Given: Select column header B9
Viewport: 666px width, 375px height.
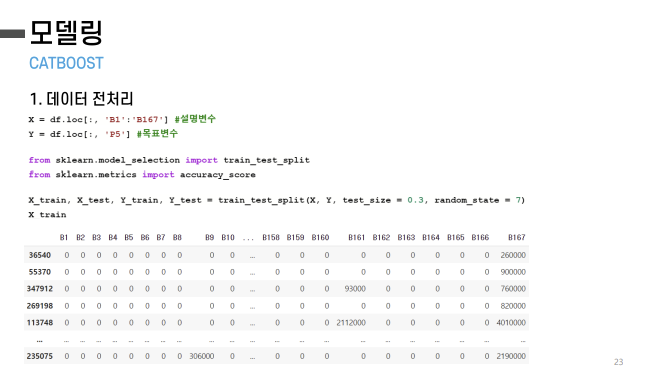Looking at the screenshot, I should (x=209, y=237).
